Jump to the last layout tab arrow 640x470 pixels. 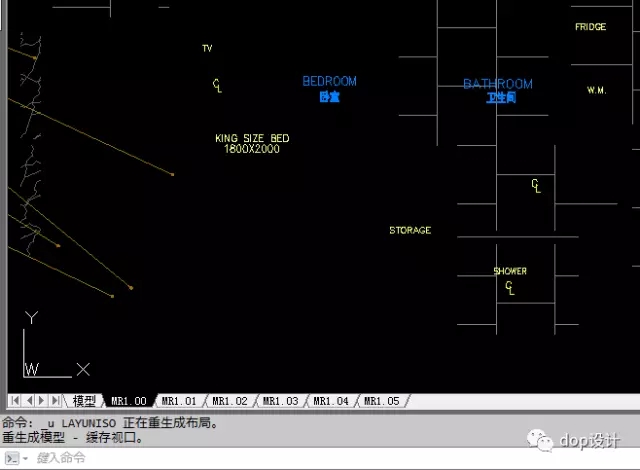pyautogui.click(x=56, y=400)
